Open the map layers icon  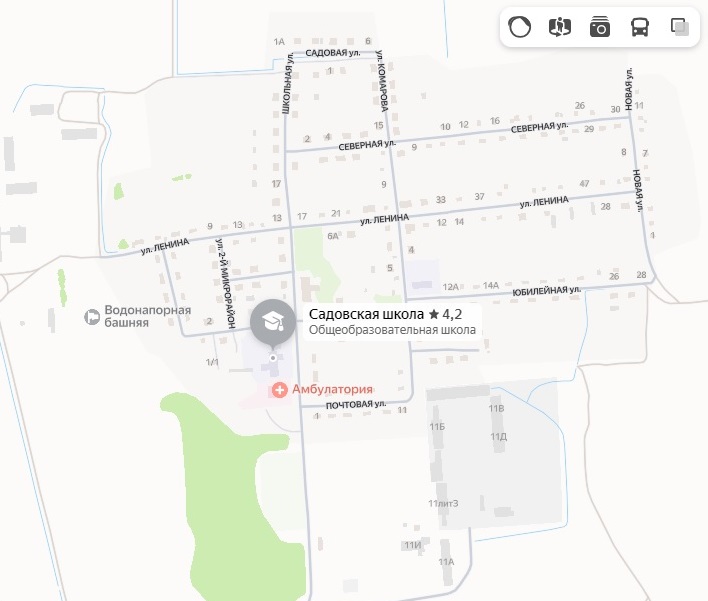(x=680, y=27)
